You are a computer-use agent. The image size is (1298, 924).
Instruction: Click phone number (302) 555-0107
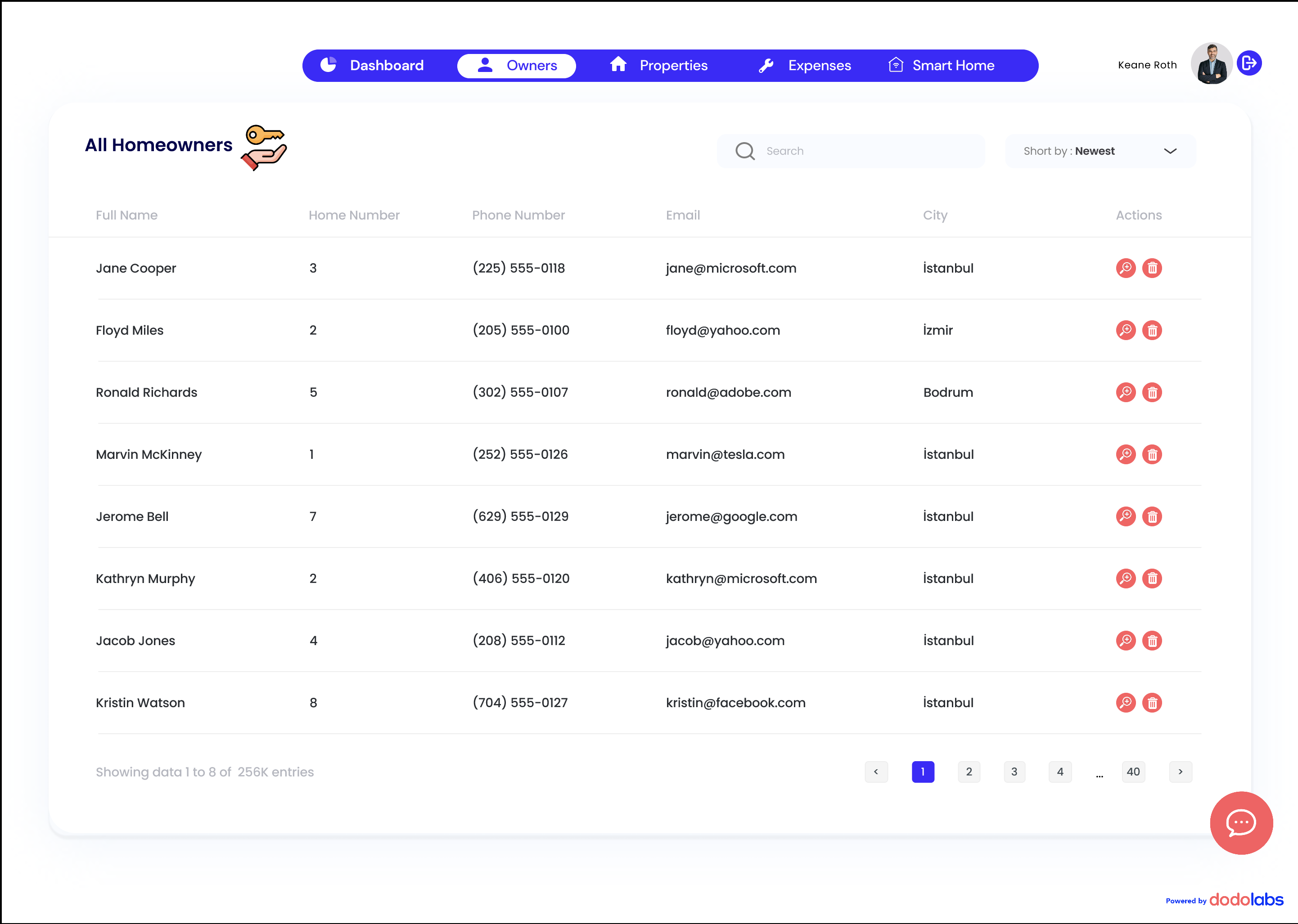pyautogui.click(x=520, y=392)
